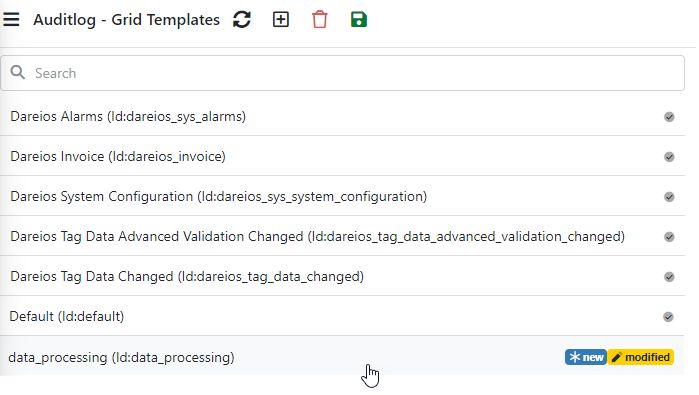
Task: Click the yellow 'modified' badge
Action: coord(641,357)
